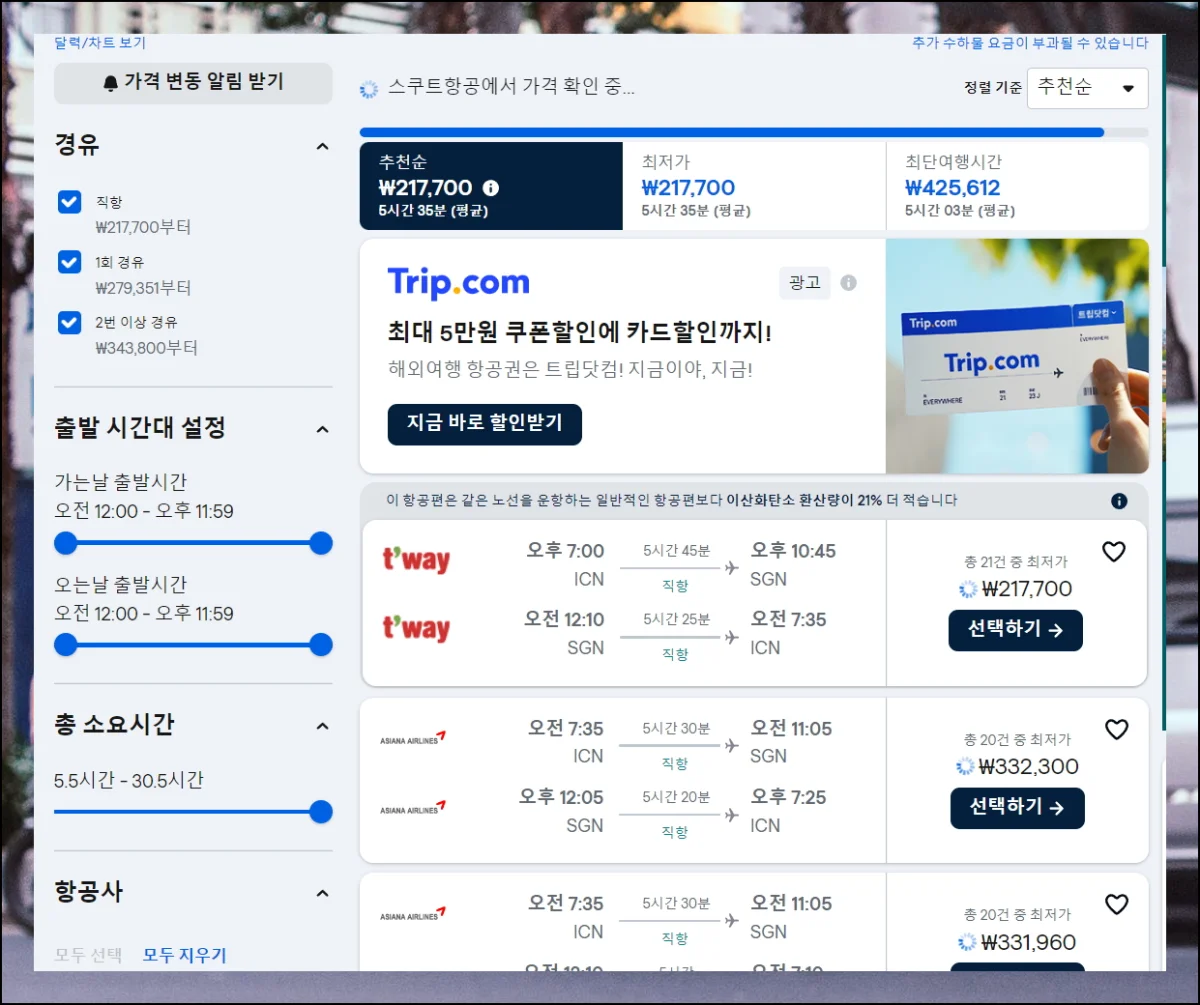Click the 총 21건 중 최저가 label
Viewport: 1200px width, 1005px height.
tap(1015, 562)
